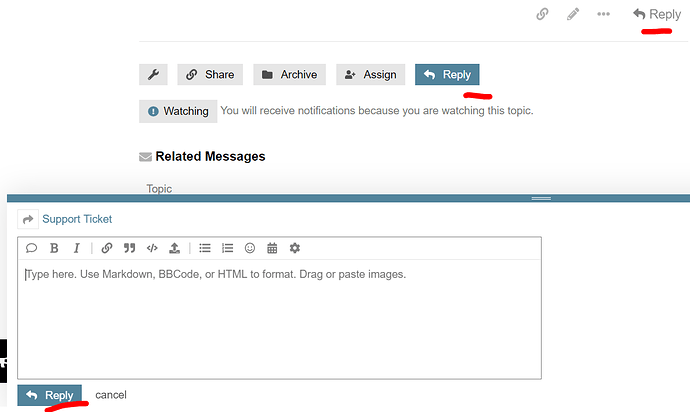Cancel the reply draft
Image resolution: width=690 pixels, height=412 pixels.
(x=111, y=395)
